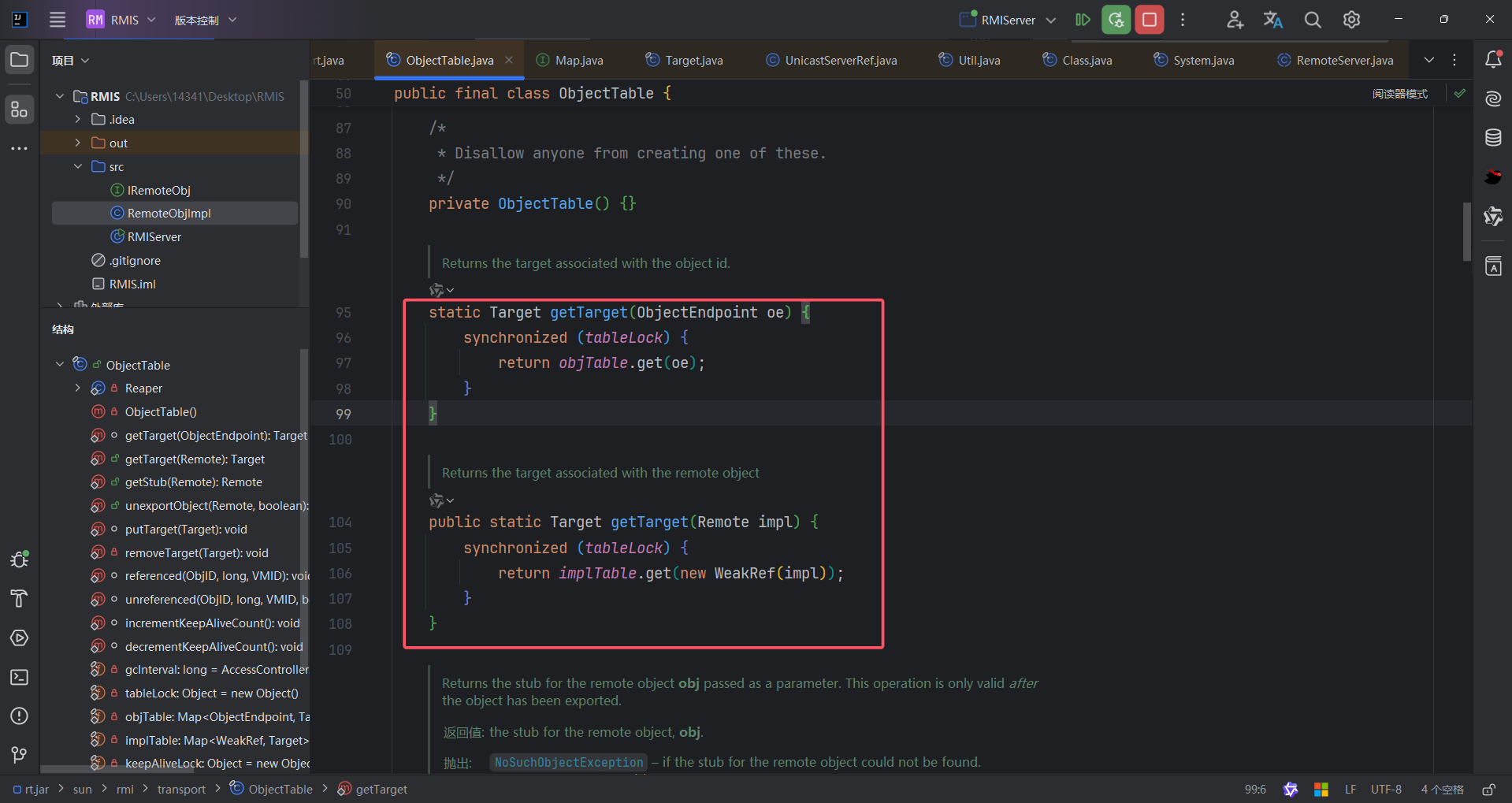Screen dimensions: 1512x803
Task: Show more tool windows ellipsis
Action: [20, 148]
